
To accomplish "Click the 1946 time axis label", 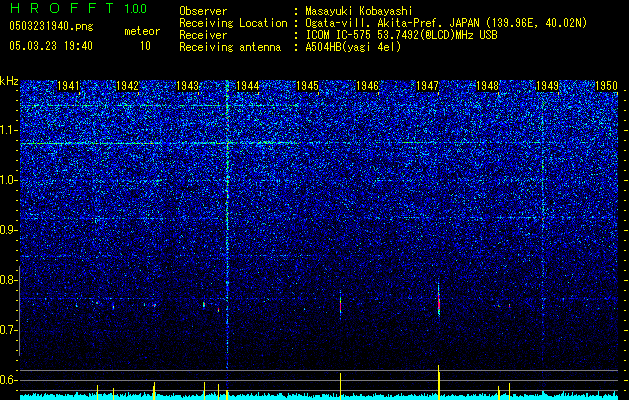I will pyautogui.click(x=367, y=86).
